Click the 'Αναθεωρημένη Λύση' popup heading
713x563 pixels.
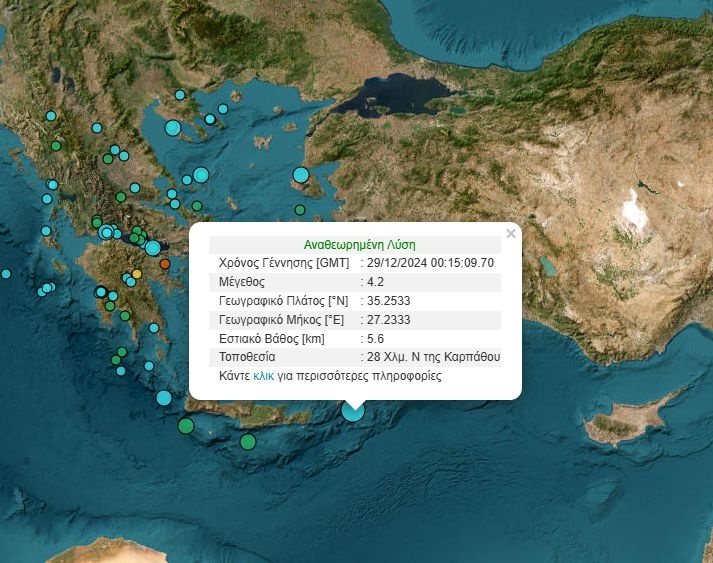click(359, 244)
